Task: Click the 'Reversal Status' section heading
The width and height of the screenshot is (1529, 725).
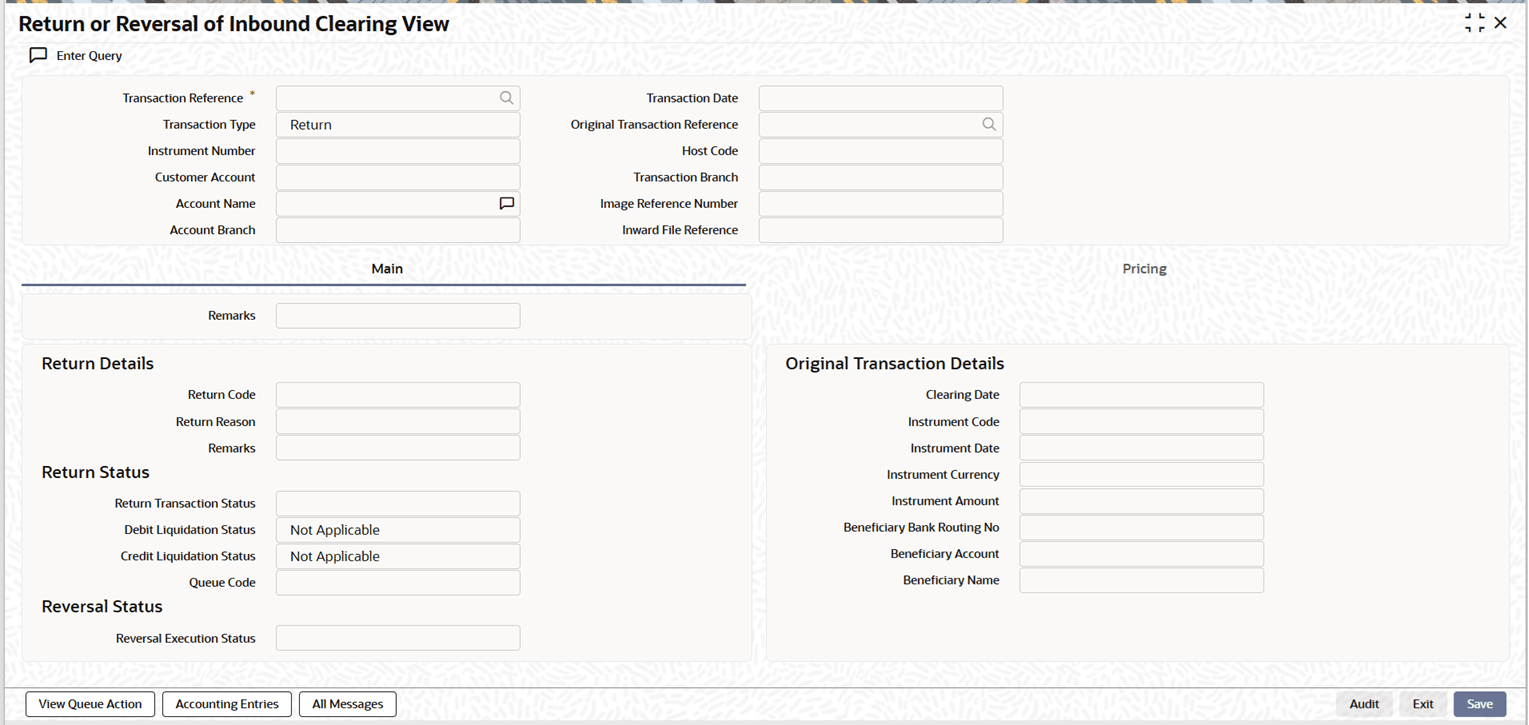Action: coord(102,607)
